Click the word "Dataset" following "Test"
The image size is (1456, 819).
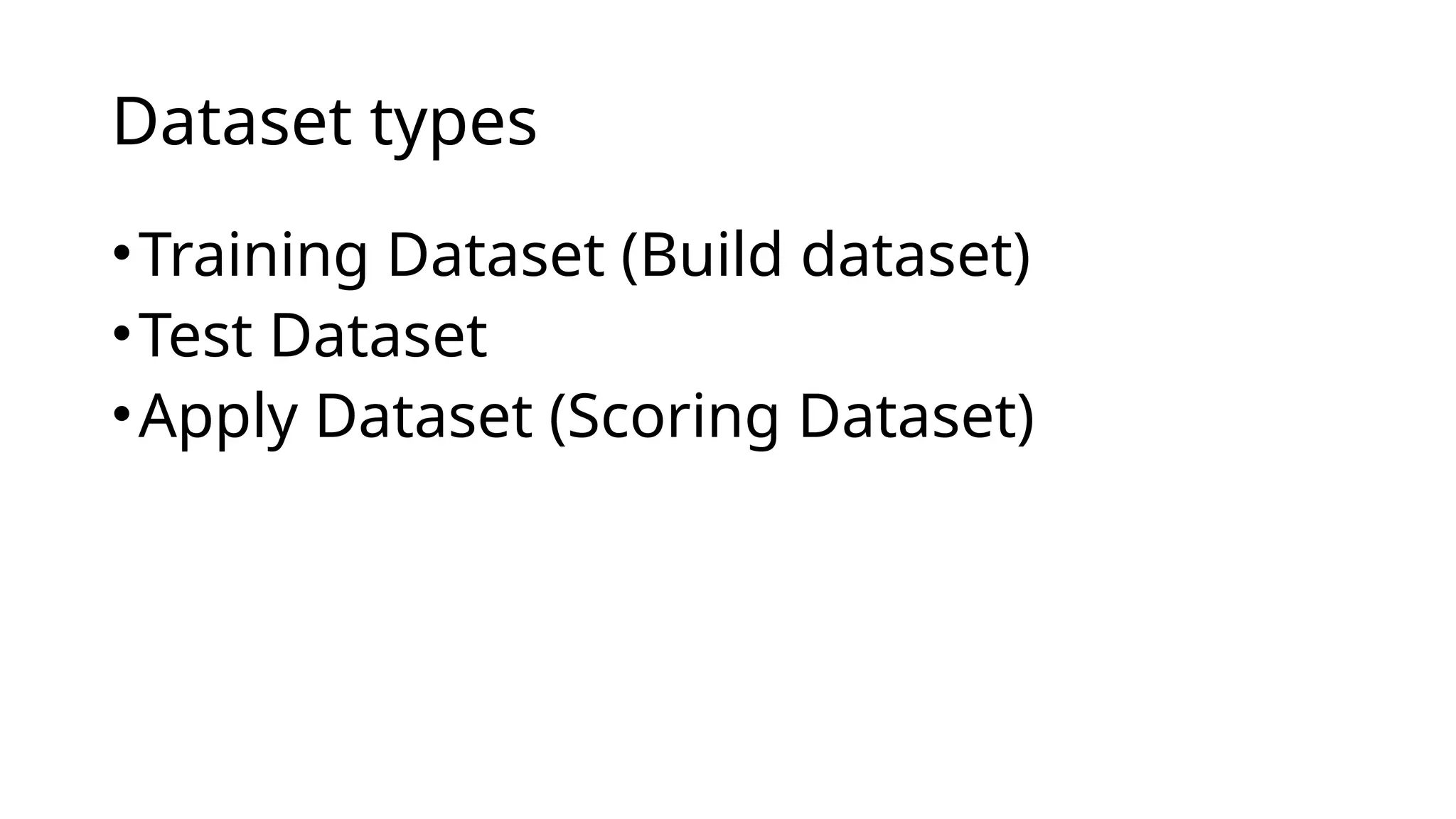380,335
